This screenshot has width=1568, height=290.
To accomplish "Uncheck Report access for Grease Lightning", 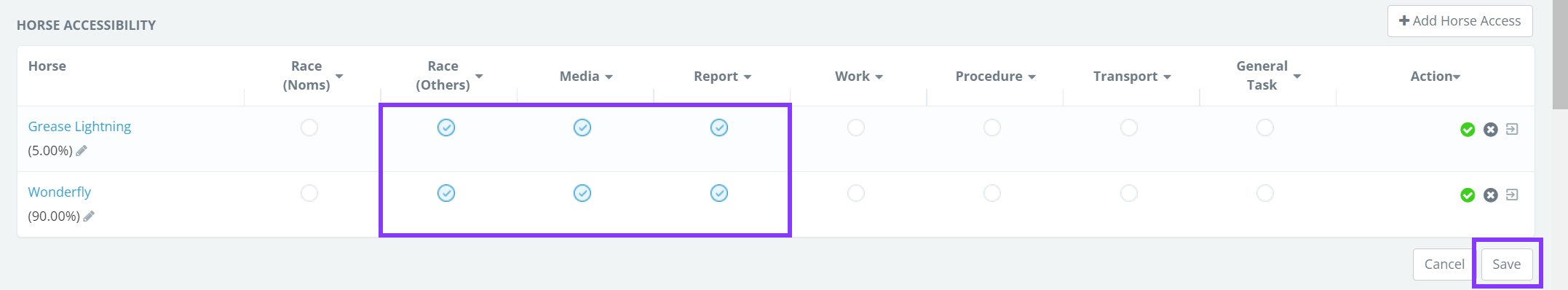I will pyautogui.click(x=719, y=128).
